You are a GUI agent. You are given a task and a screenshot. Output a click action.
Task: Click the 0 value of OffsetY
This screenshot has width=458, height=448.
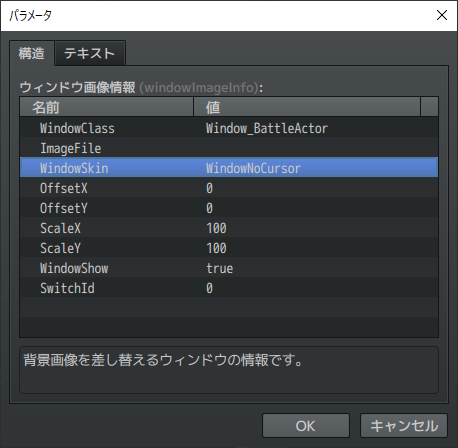tap(209, 208)
